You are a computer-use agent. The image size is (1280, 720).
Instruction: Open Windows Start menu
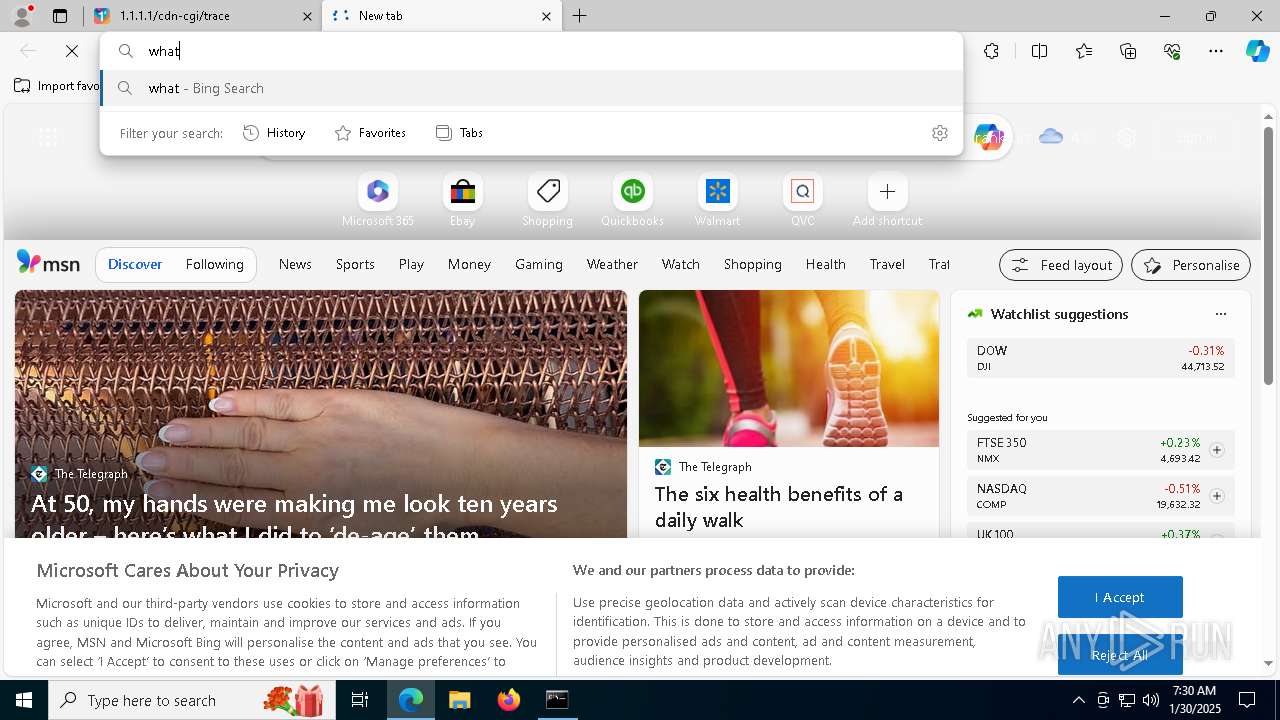pyautogui.click(x=24, y=700)
